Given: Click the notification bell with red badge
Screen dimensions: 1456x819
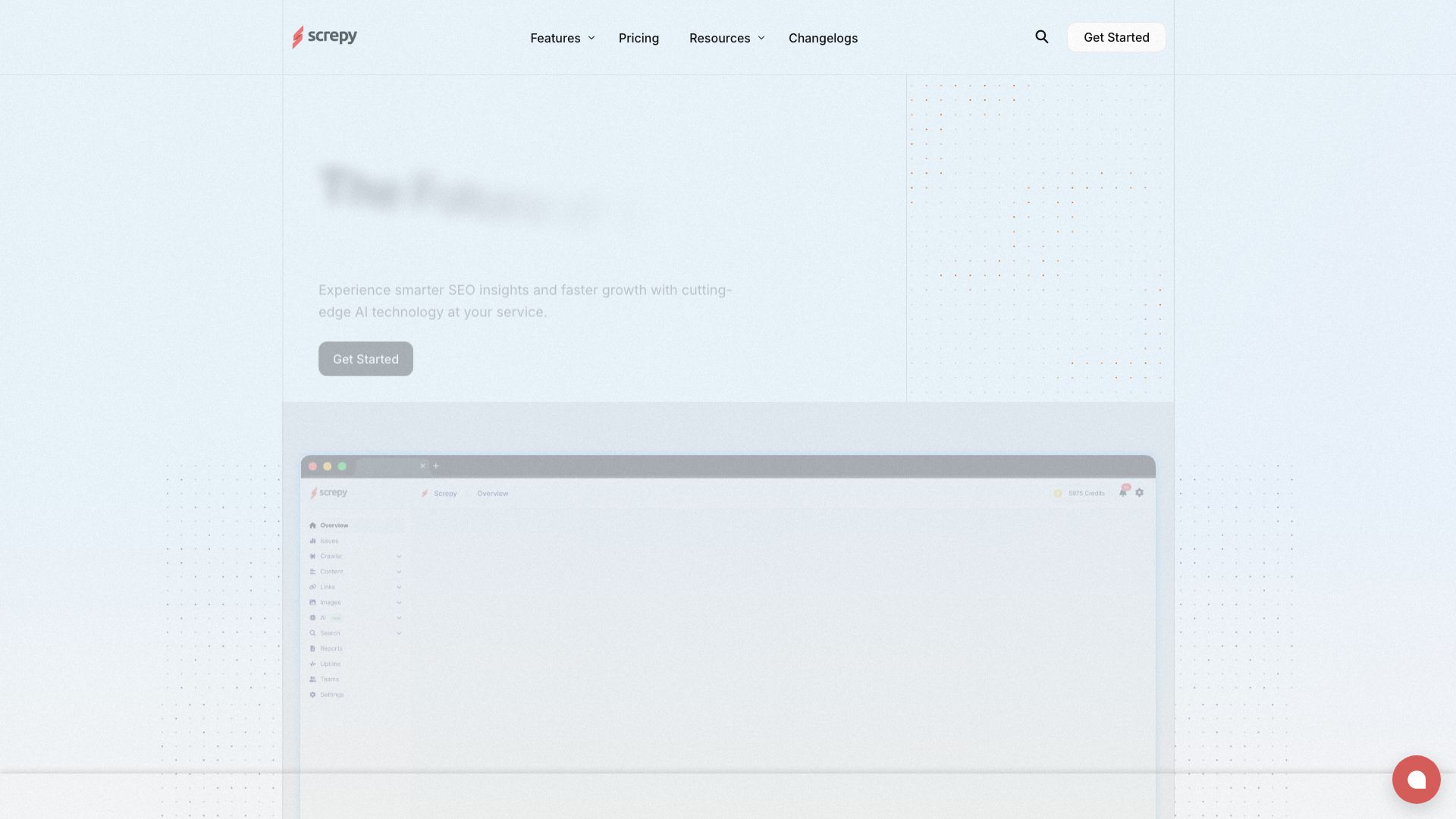Looking at the screenshot, I should pyautogui.click(x=1123, y=491).
